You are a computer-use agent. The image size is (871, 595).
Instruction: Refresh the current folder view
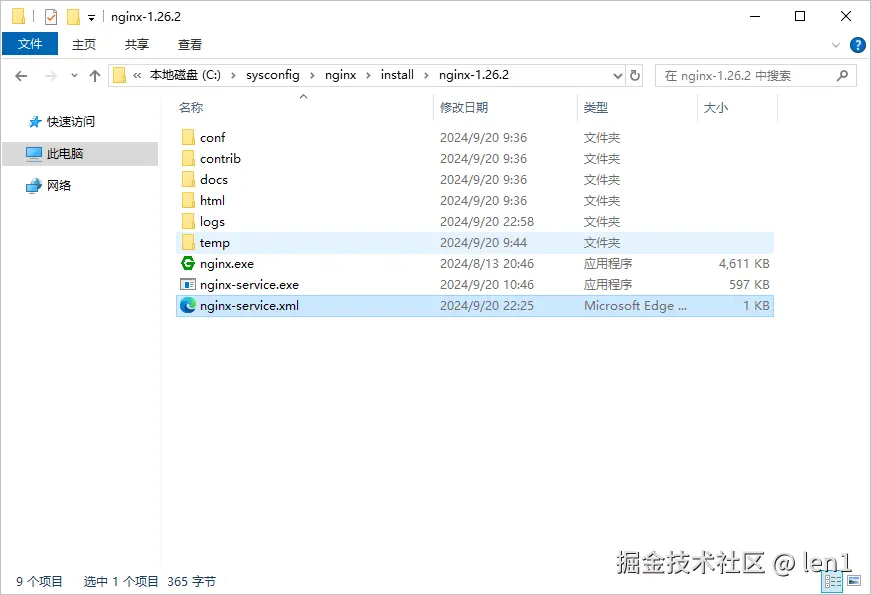(x=635, y=75)
